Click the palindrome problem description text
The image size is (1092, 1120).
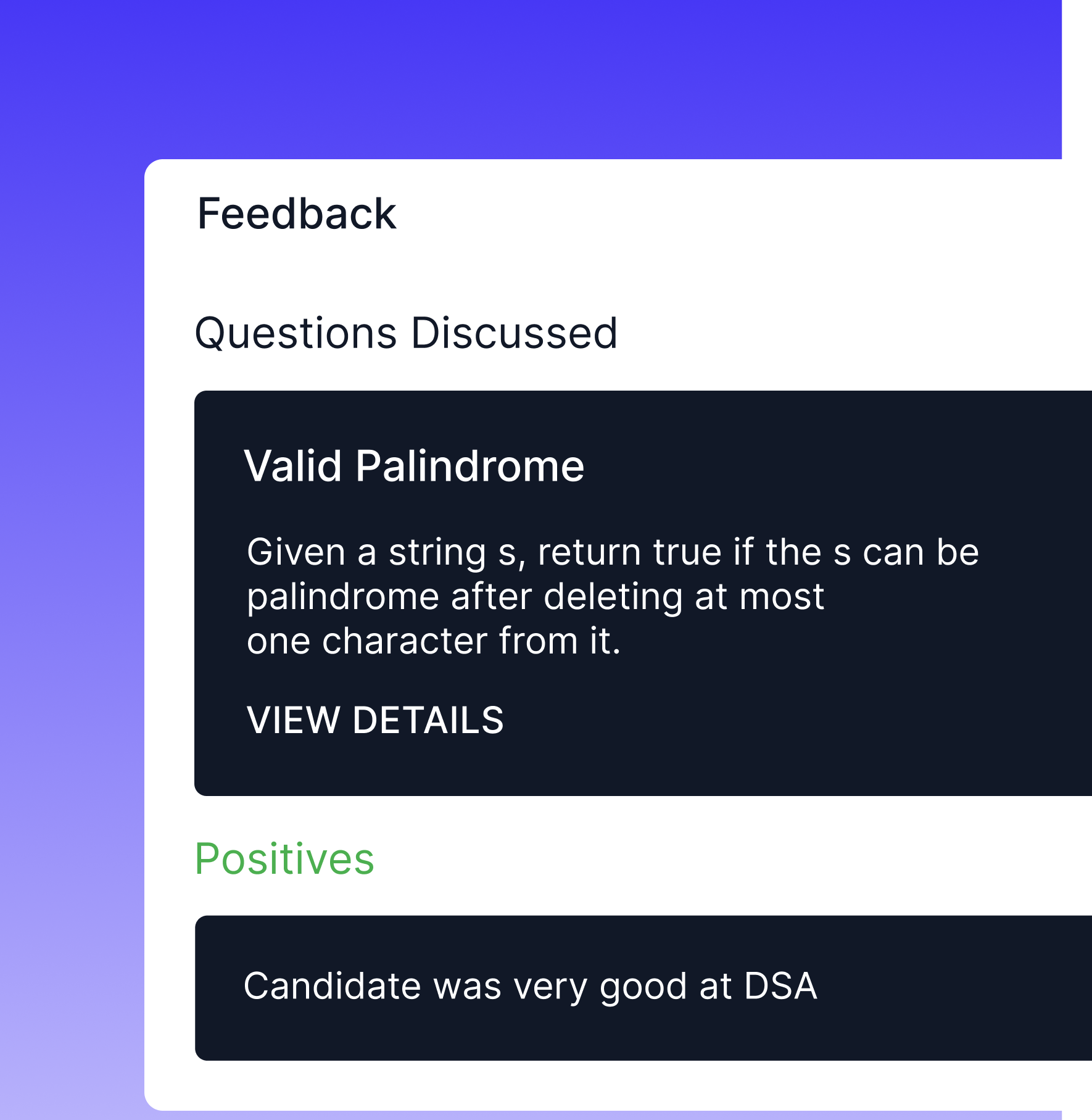(x=614, y=595)
